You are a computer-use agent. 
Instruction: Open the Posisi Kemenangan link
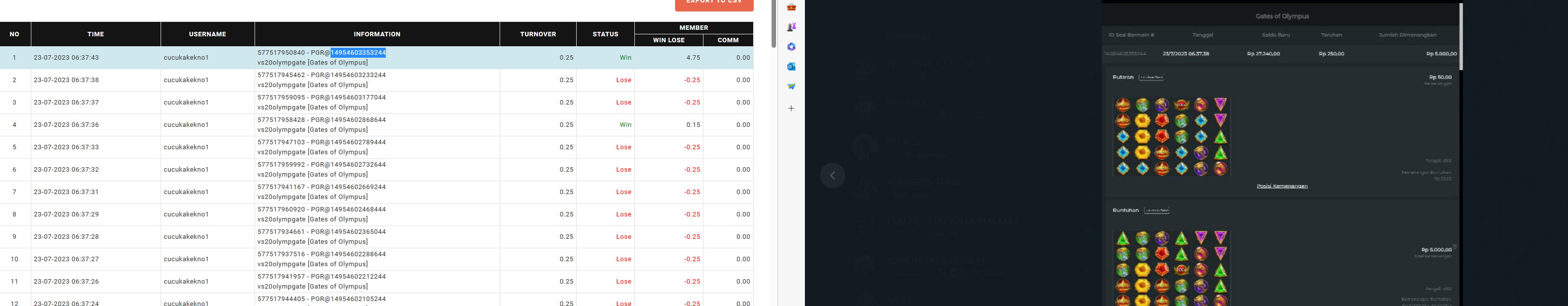(x=1282, y=186)
